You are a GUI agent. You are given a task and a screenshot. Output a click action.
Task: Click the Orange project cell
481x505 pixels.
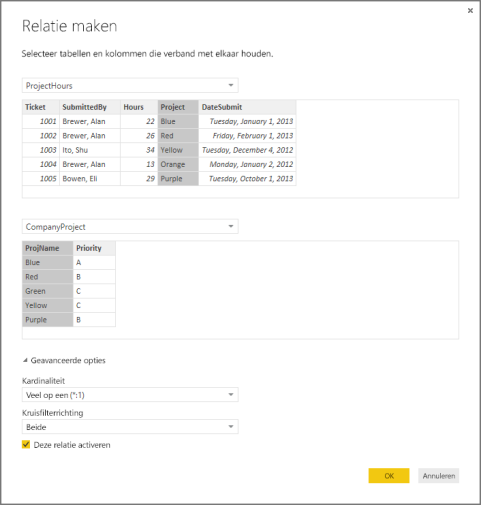178,165
